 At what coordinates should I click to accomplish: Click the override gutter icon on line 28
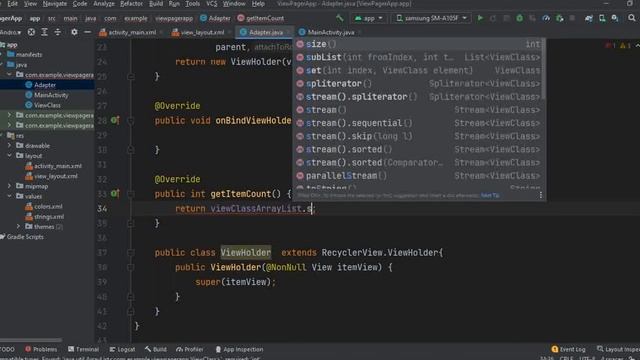115,120
